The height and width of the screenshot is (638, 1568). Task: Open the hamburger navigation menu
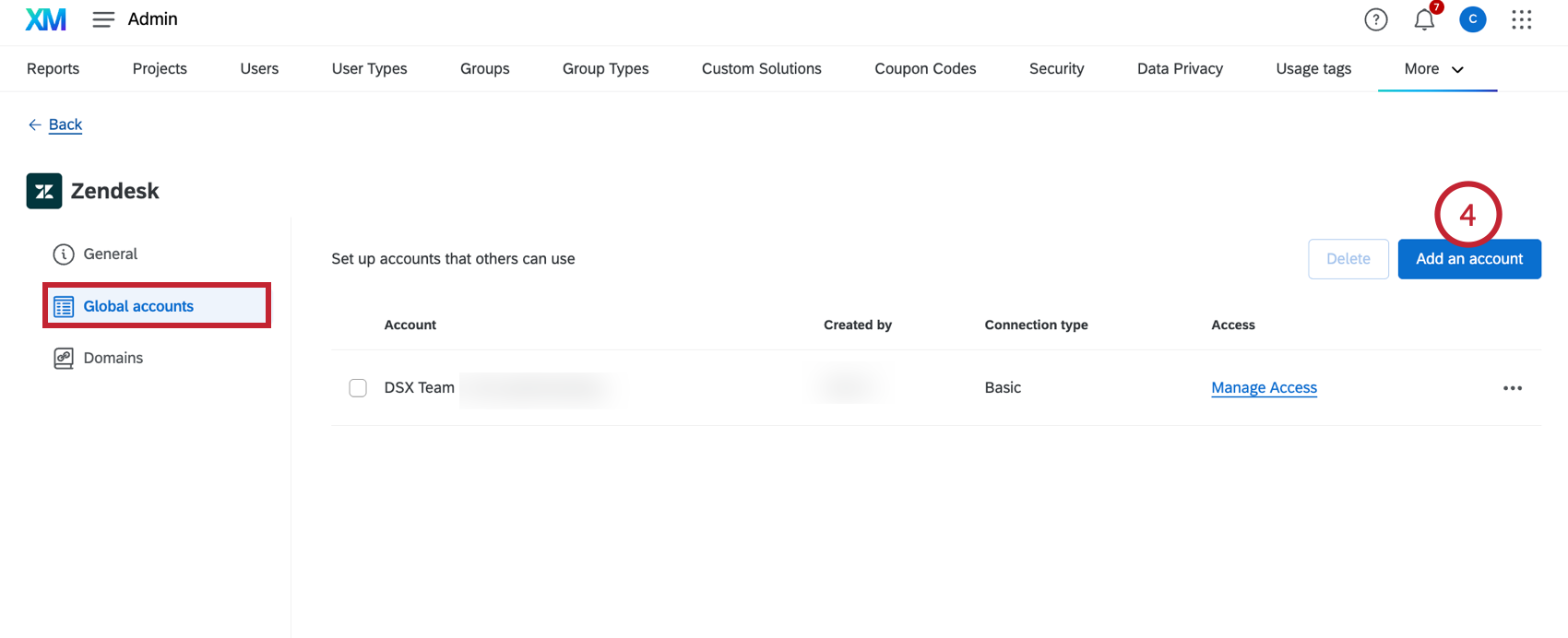click(103, 19)
